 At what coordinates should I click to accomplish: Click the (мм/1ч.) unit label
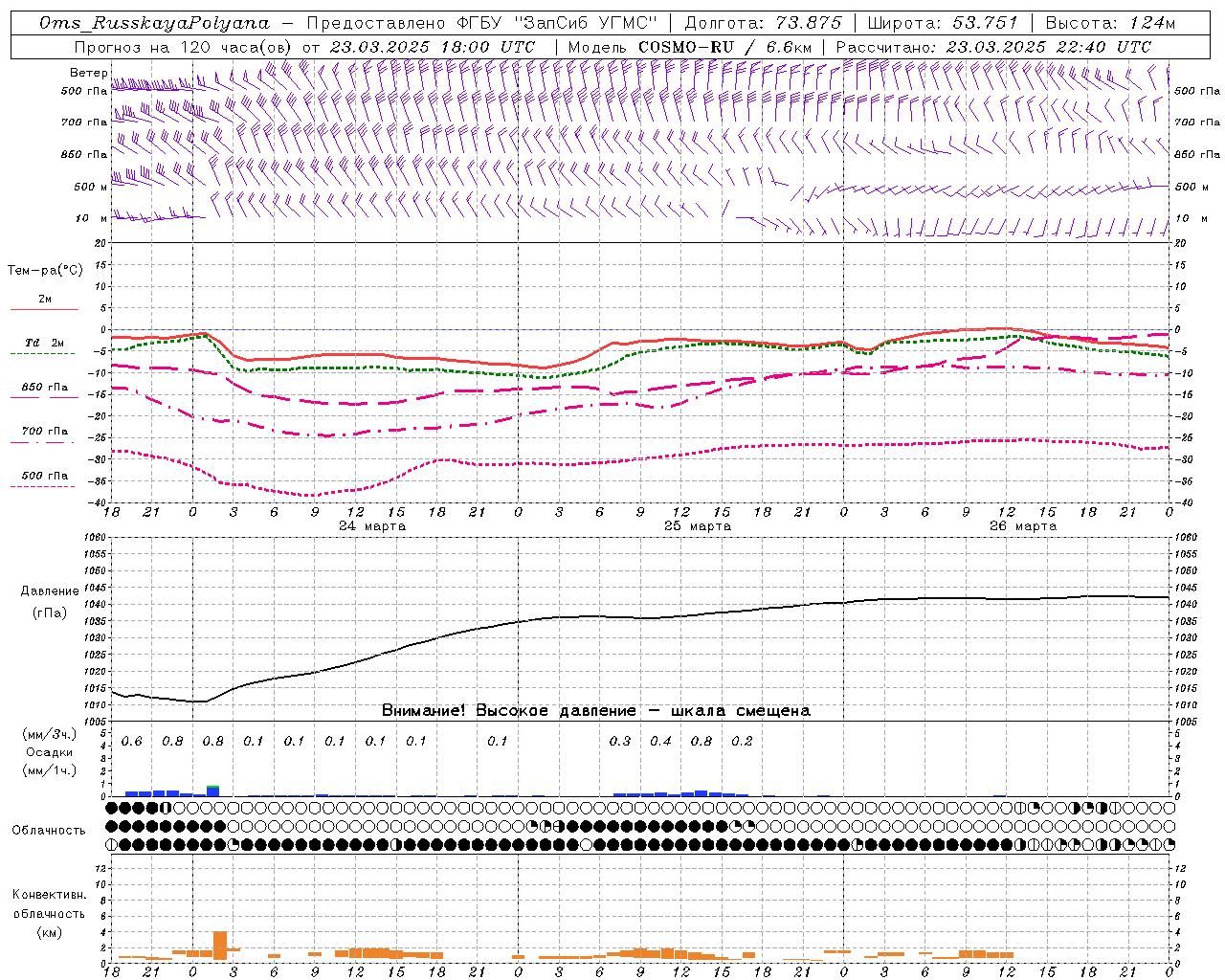point(49,770)
